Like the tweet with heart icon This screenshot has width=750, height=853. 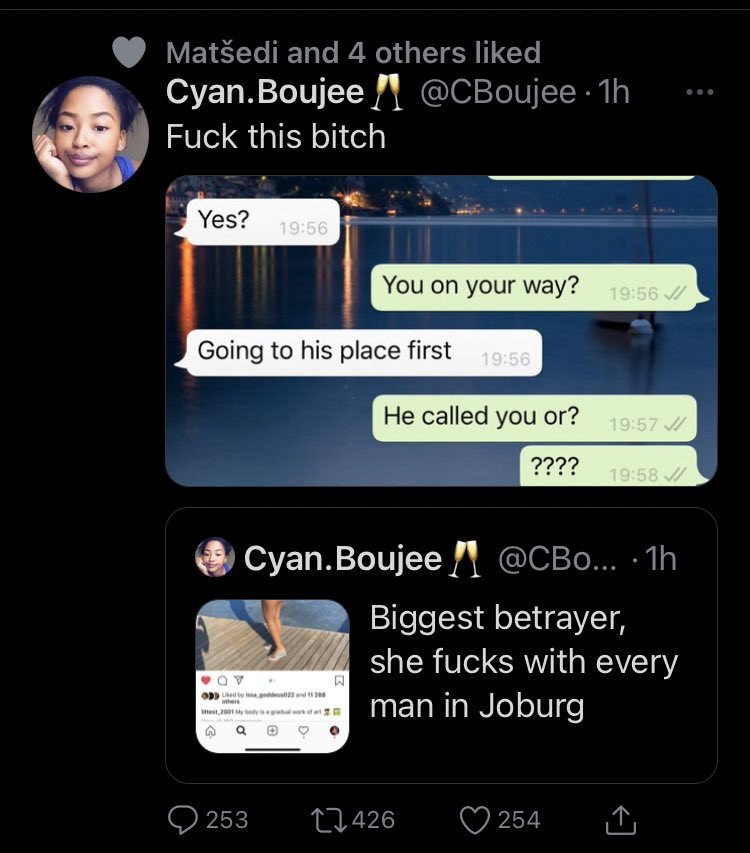[475, 820]
